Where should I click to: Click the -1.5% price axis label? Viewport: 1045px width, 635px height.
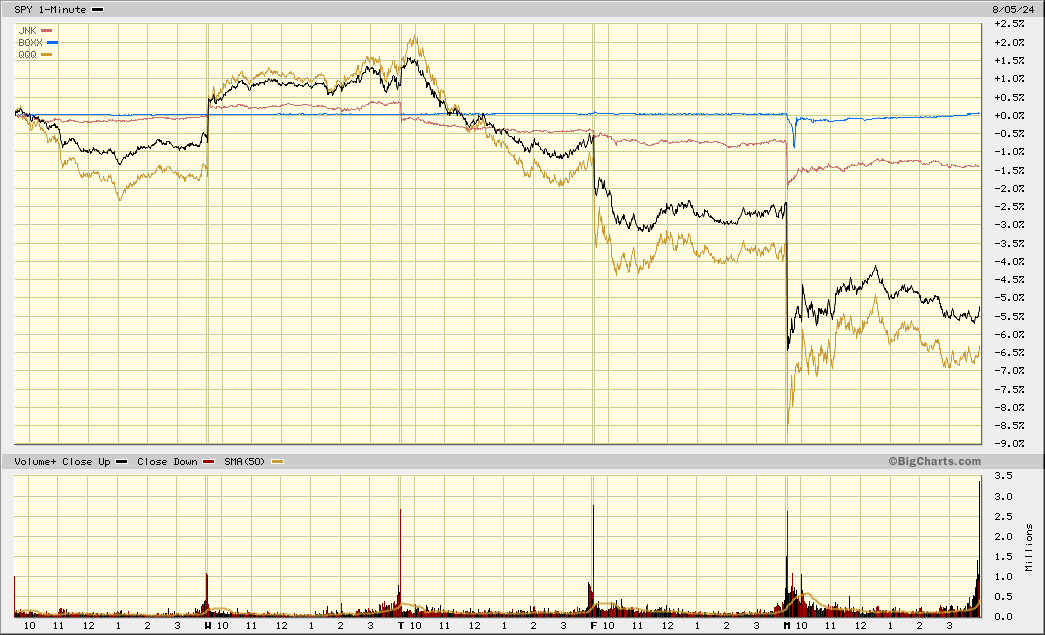click(x=1009, y=171)
